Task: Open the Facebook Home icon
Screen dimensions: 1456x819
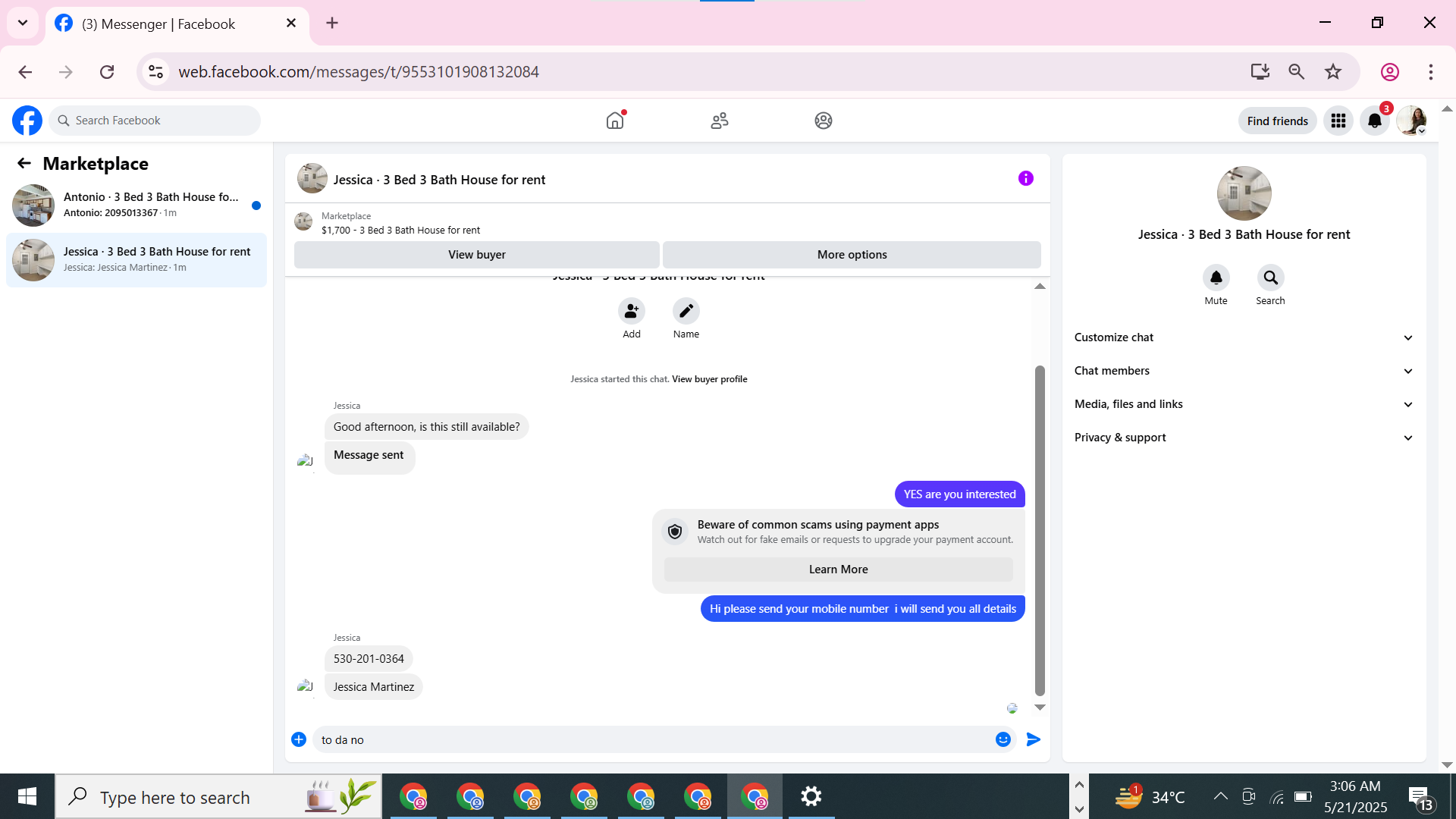Action: 615,120
